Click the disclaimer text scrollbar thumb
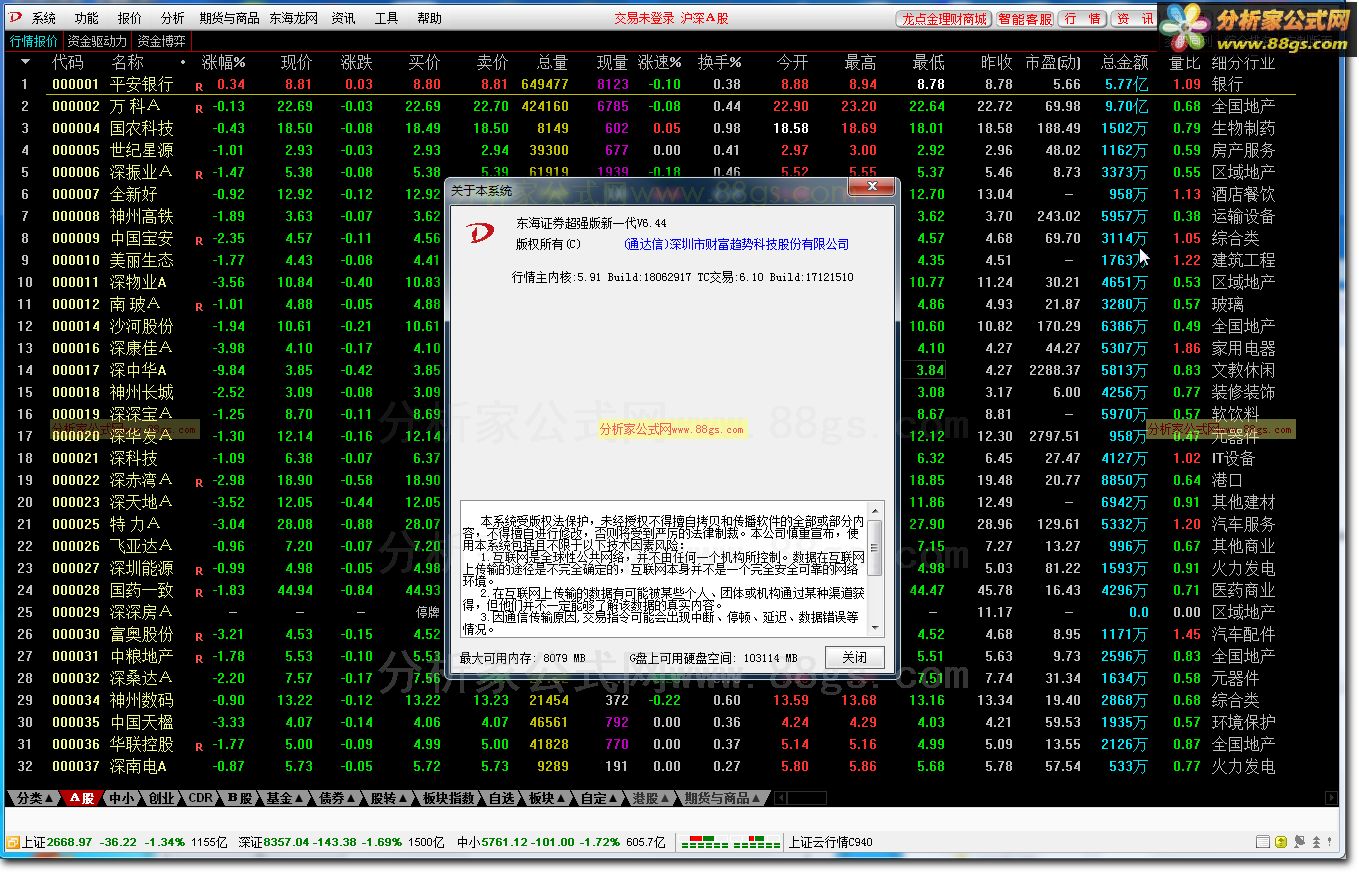Screen dimensions: 1359x872 tap(876, 547)
